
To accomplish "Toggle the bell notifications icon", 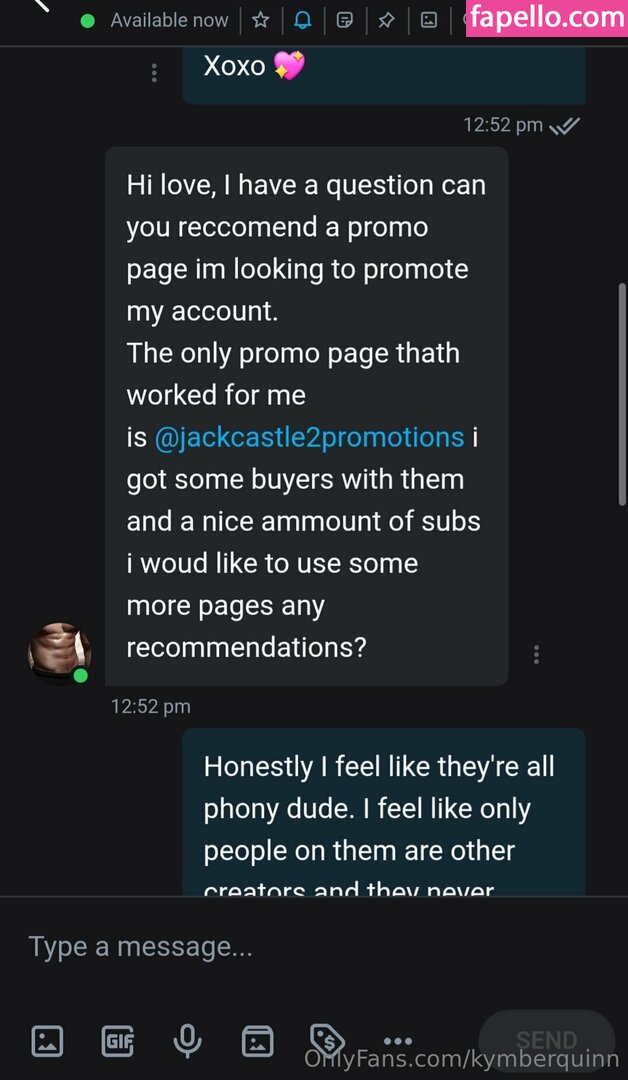I will coord(302,21).
